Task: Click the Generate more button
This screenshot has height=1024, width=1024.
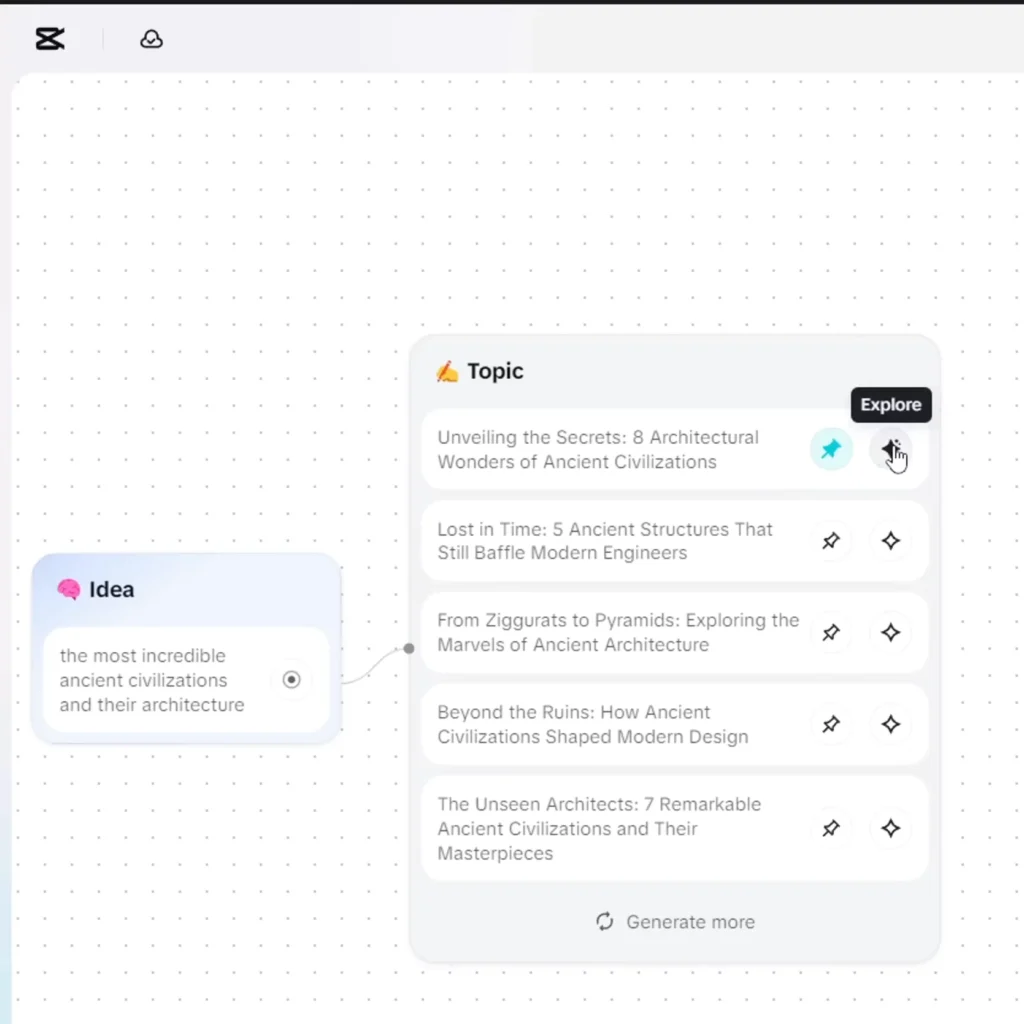Action: pyautogui.click(x=675, y=921)
